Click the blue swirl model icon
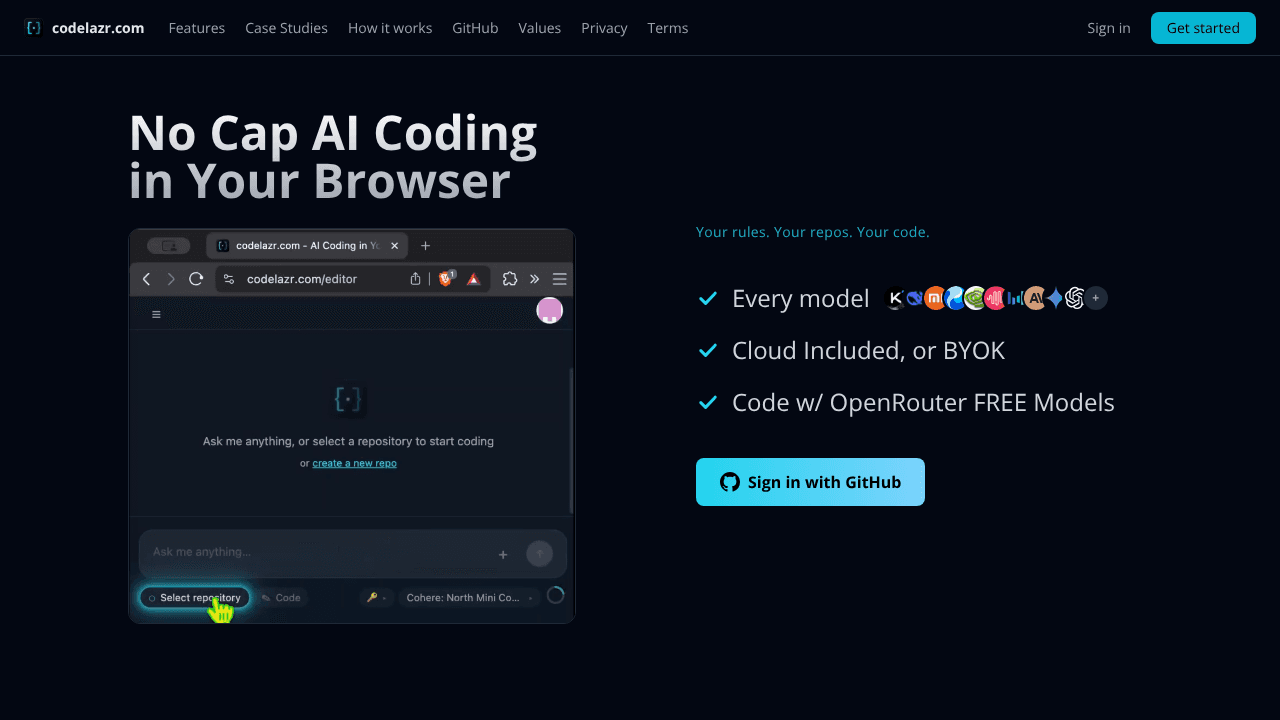Screen dimensions: 1280x720 (x=955, y=298)
